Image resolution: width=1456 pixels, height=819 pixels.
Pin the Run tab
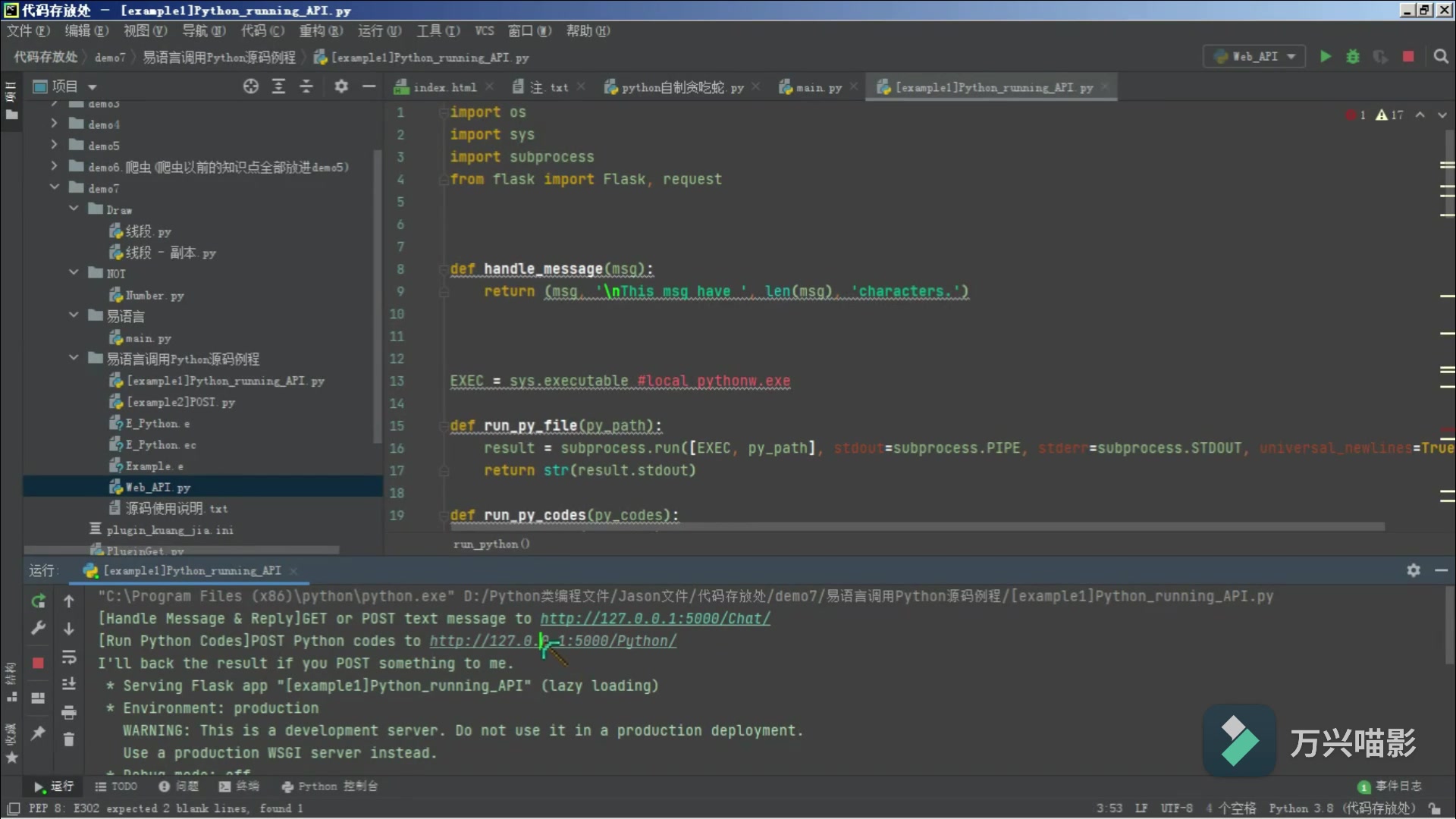click(38, 733)
